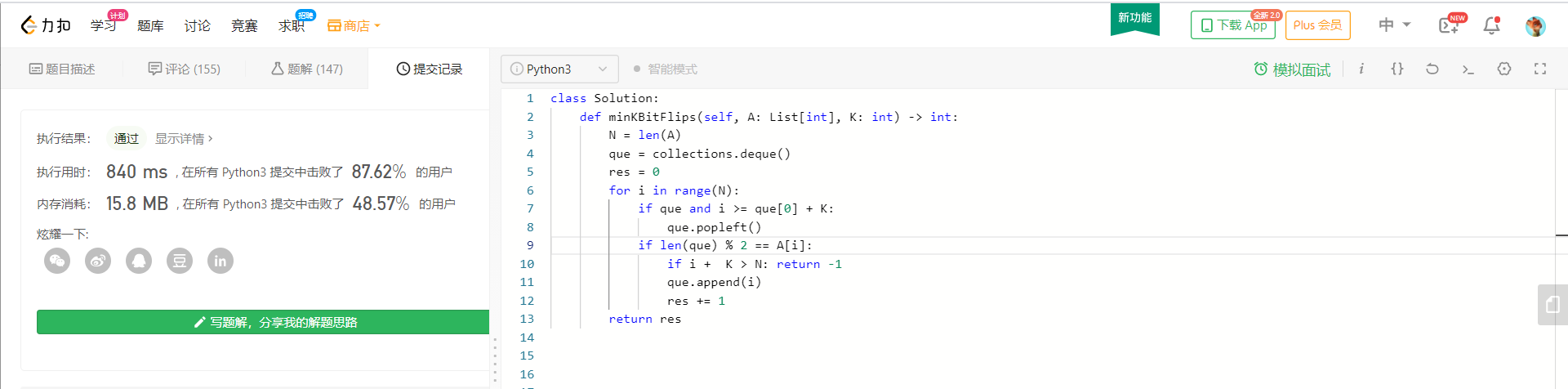This screenshot has width=1568, height=389.
Task: Click the alarm clock icon beside 模拟面试
Action: (x=1261, y=69)
